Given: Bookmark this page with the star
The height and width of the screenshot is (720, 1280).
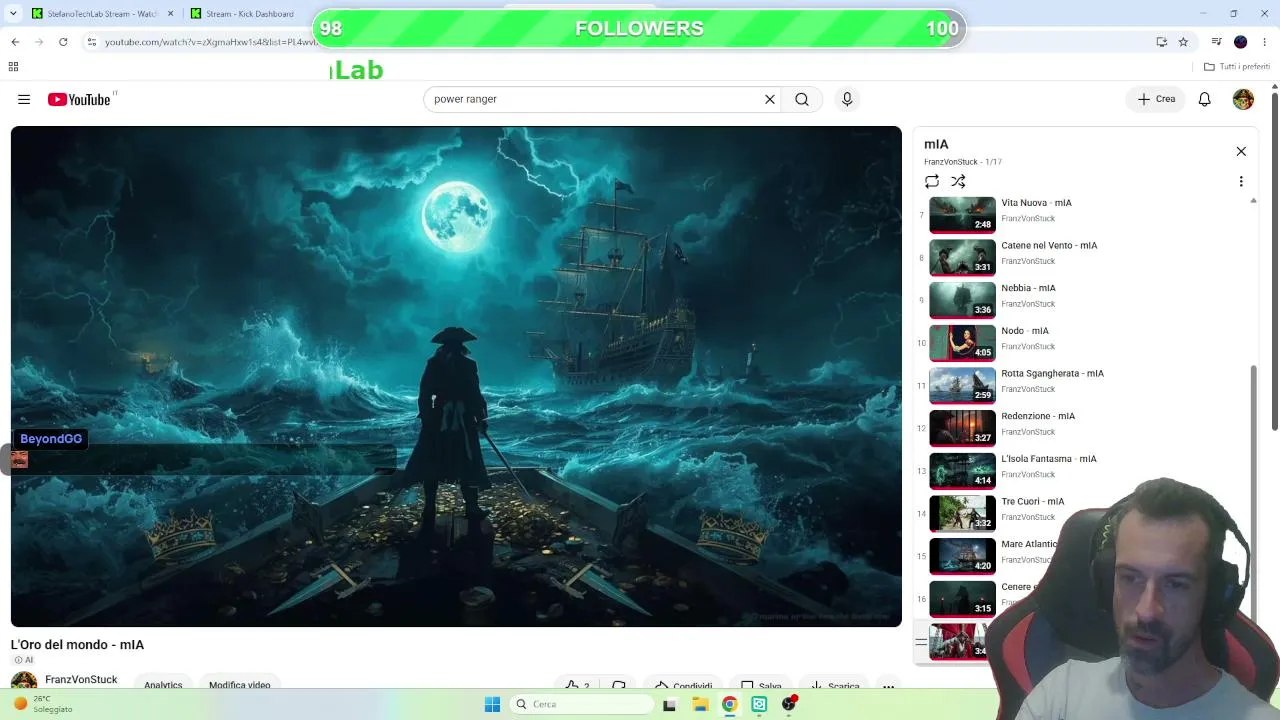Looking at the screenshot, I should click(x=1183, y=42).
